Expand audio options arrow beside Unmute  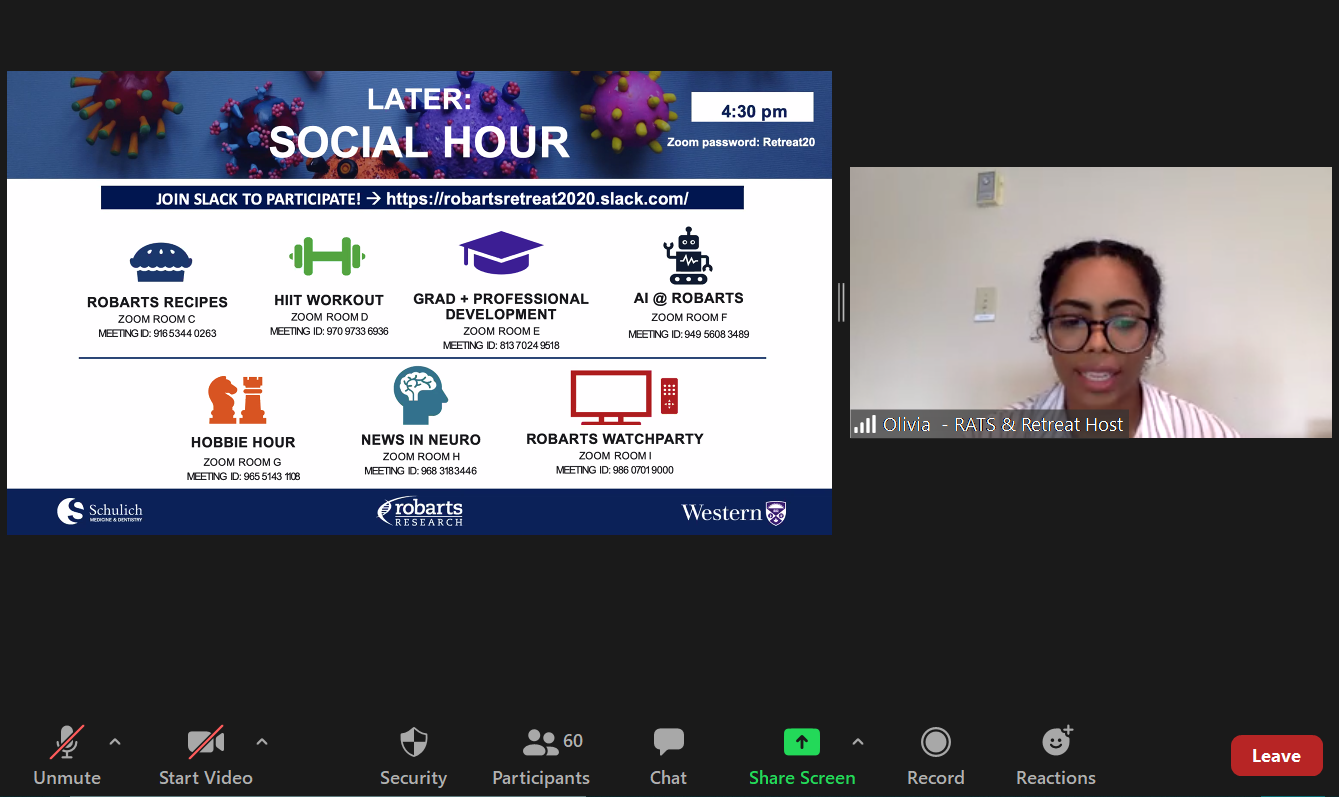tap(115, 742)
